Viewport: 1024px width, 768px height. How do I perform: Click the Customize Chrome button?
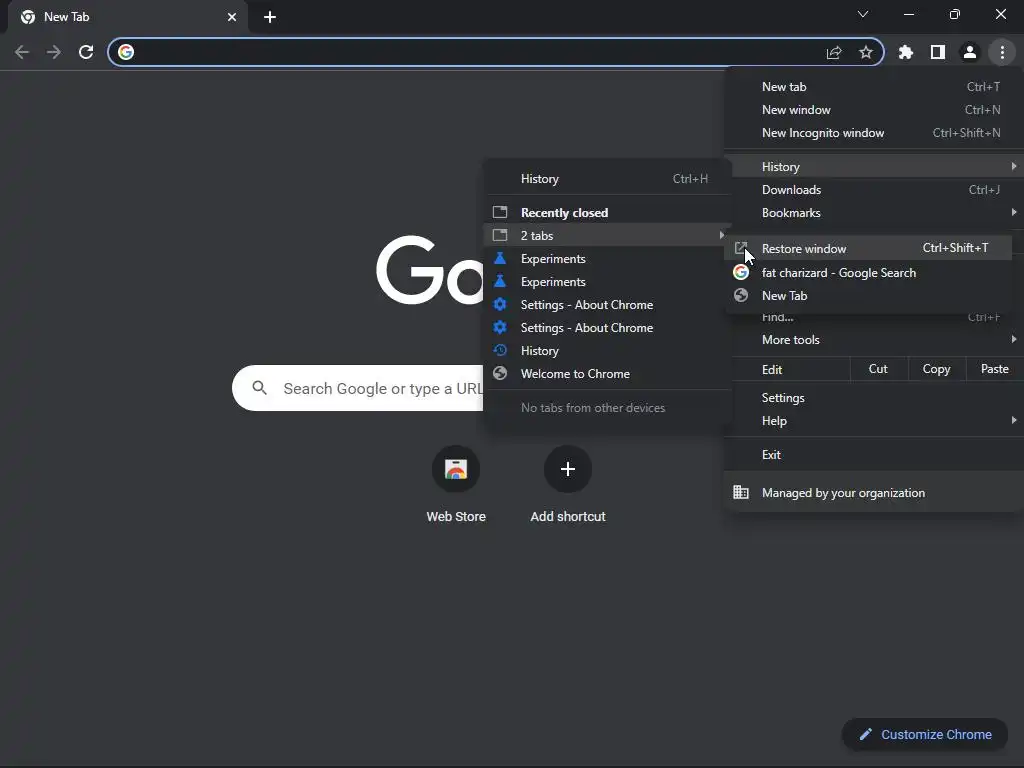[x=925, y=734]
